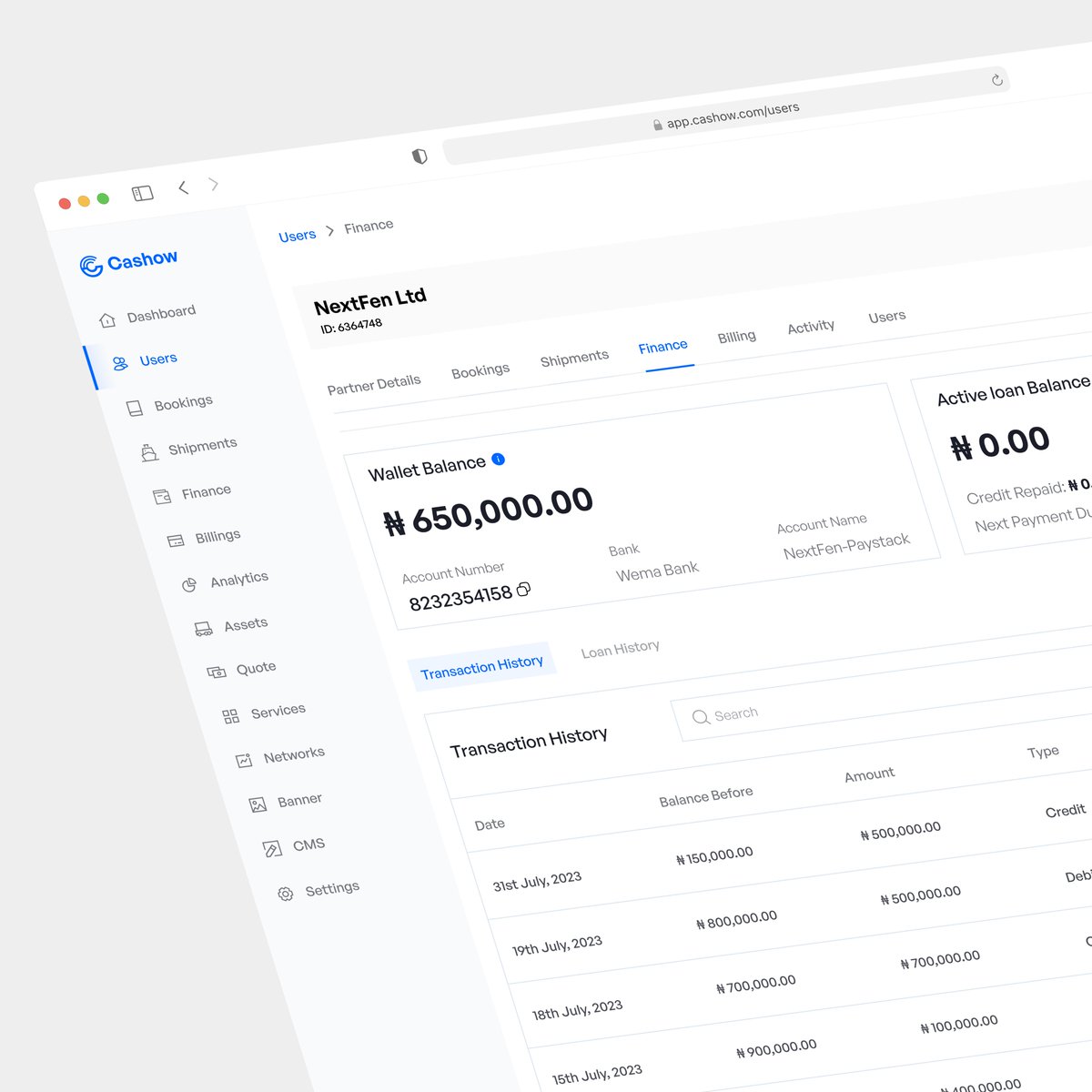Select the Finance tab

pyautogui.click(x=663, y=347)
